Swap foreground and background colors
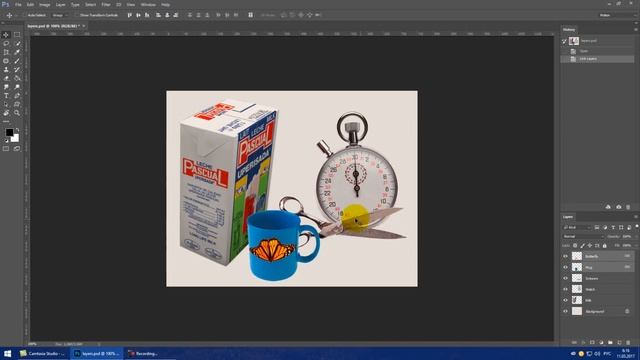The width and height of the screenshot is (640, 360). pyautogui.click(x=17, y=130)
